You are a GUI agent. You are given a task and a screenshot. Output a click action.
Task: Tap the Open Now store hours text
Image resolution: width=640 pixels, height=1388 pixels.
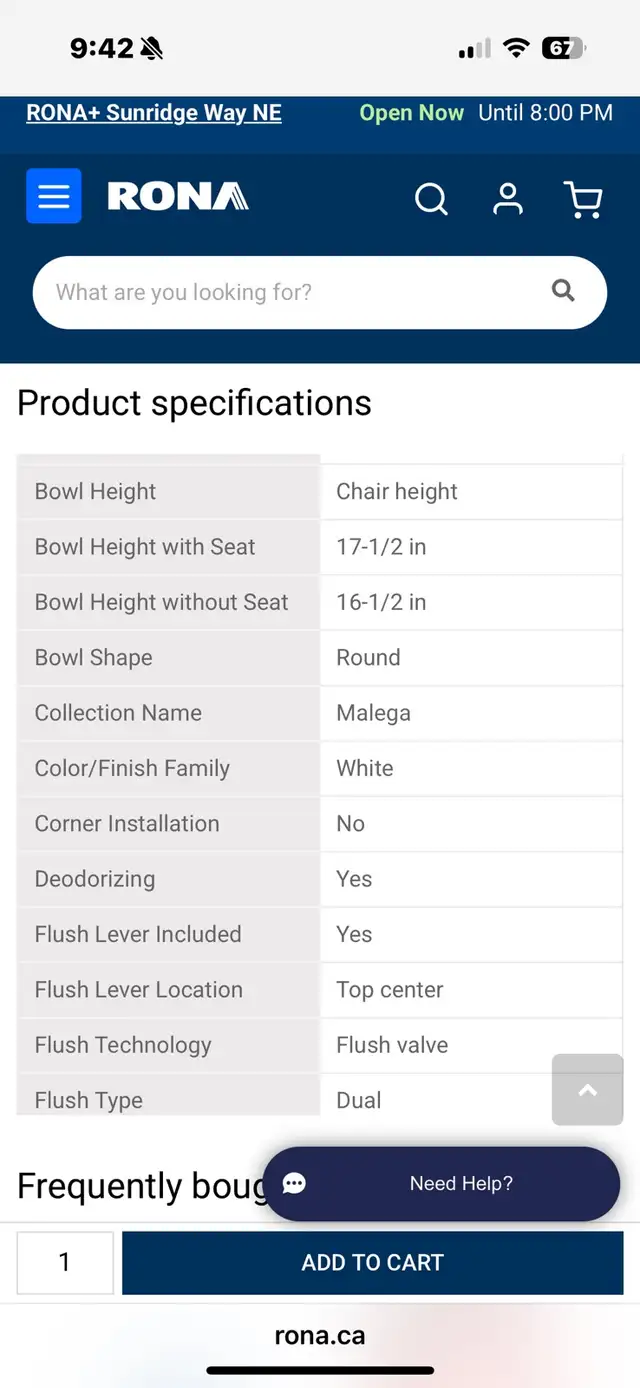coord(412,113)
